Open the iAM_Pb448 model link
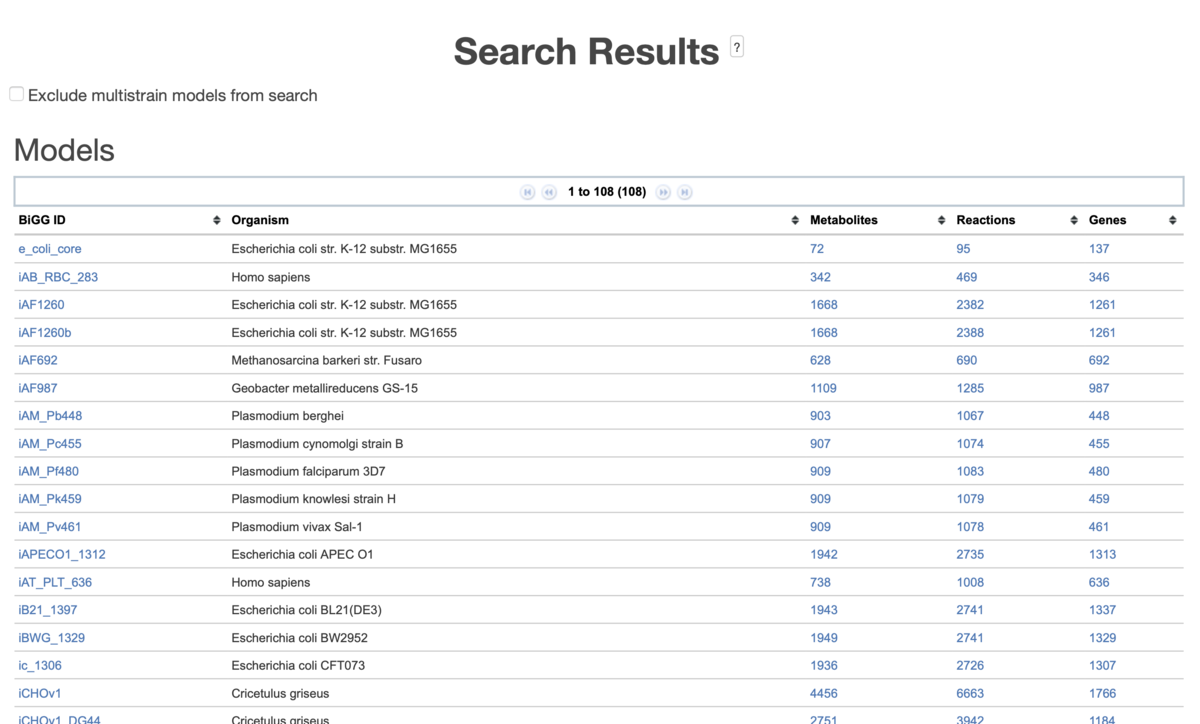The height and width of the screenshot is (724, 1200). point(50,416)
